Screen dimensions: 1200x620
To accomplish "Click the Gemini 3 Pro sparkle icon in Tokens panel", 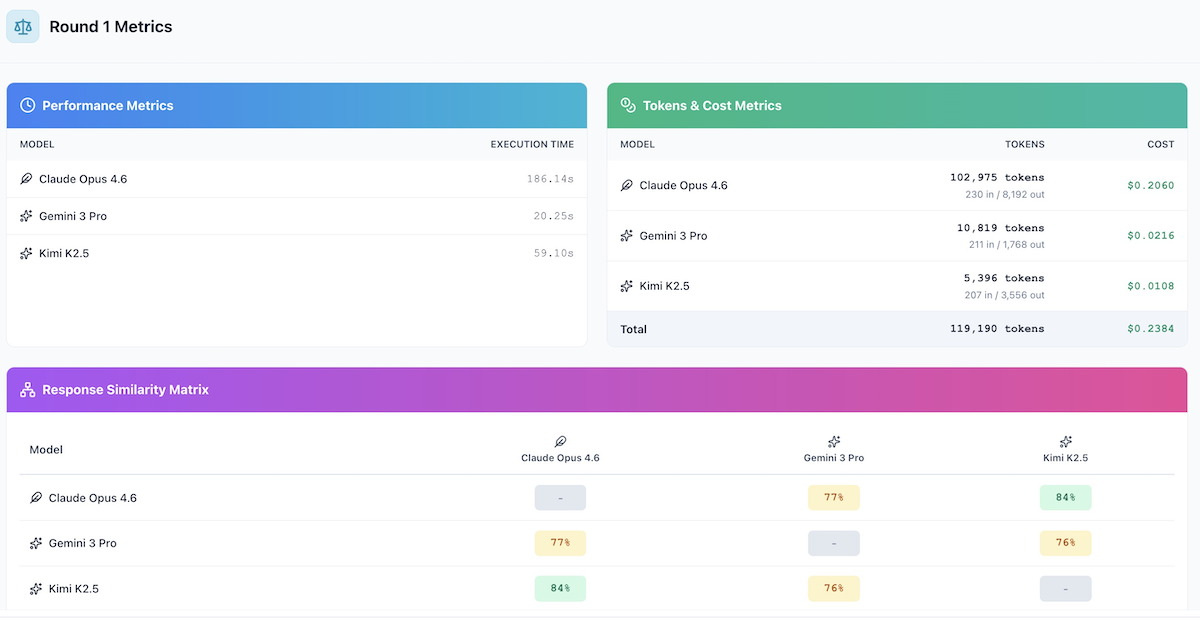I will click(x=625, y=235).
